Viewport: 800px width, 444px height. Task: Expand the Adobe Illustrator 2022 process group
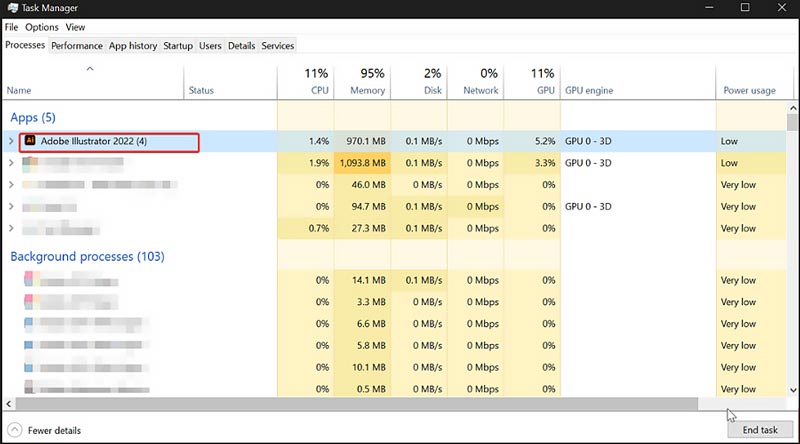11,141
